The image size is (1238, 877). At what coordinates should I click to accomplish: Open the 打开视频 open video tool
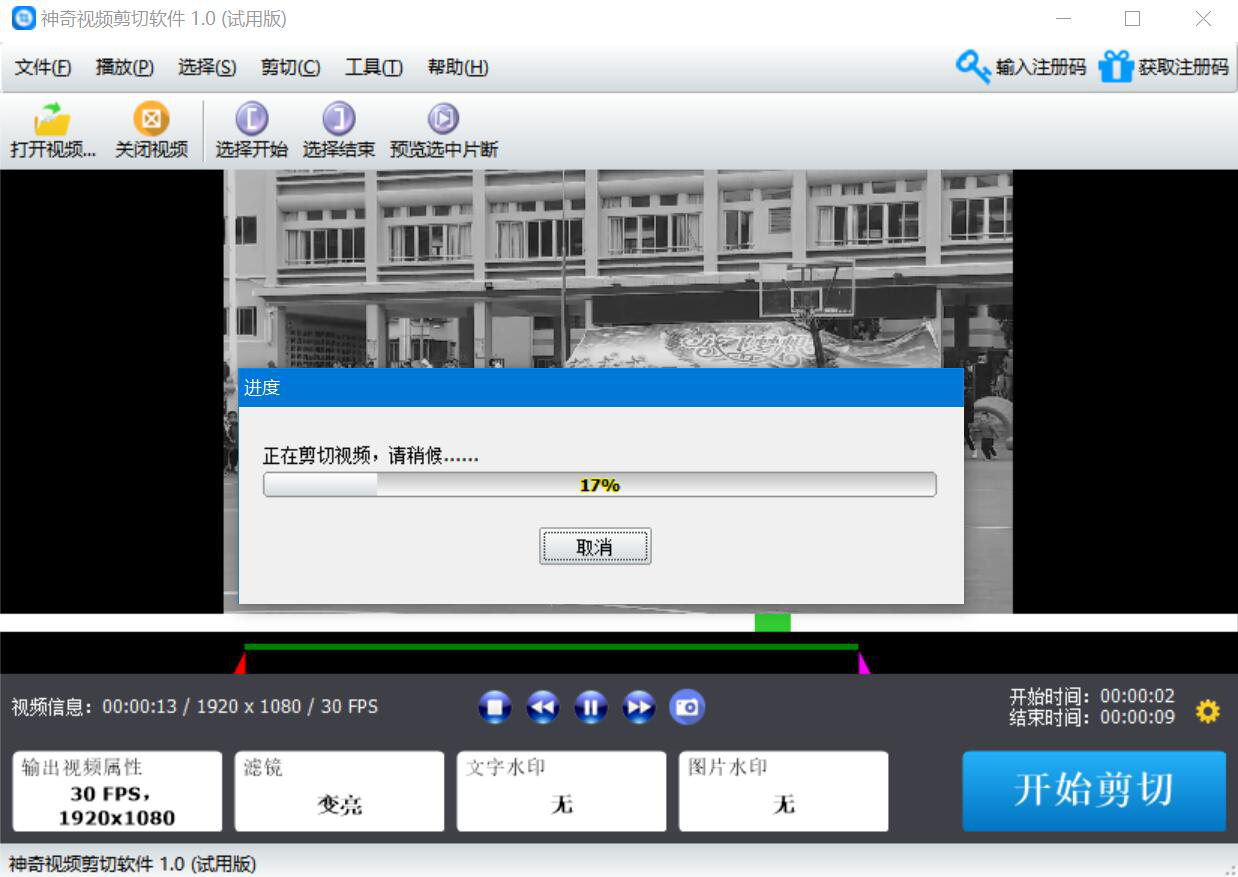(53, 131)
